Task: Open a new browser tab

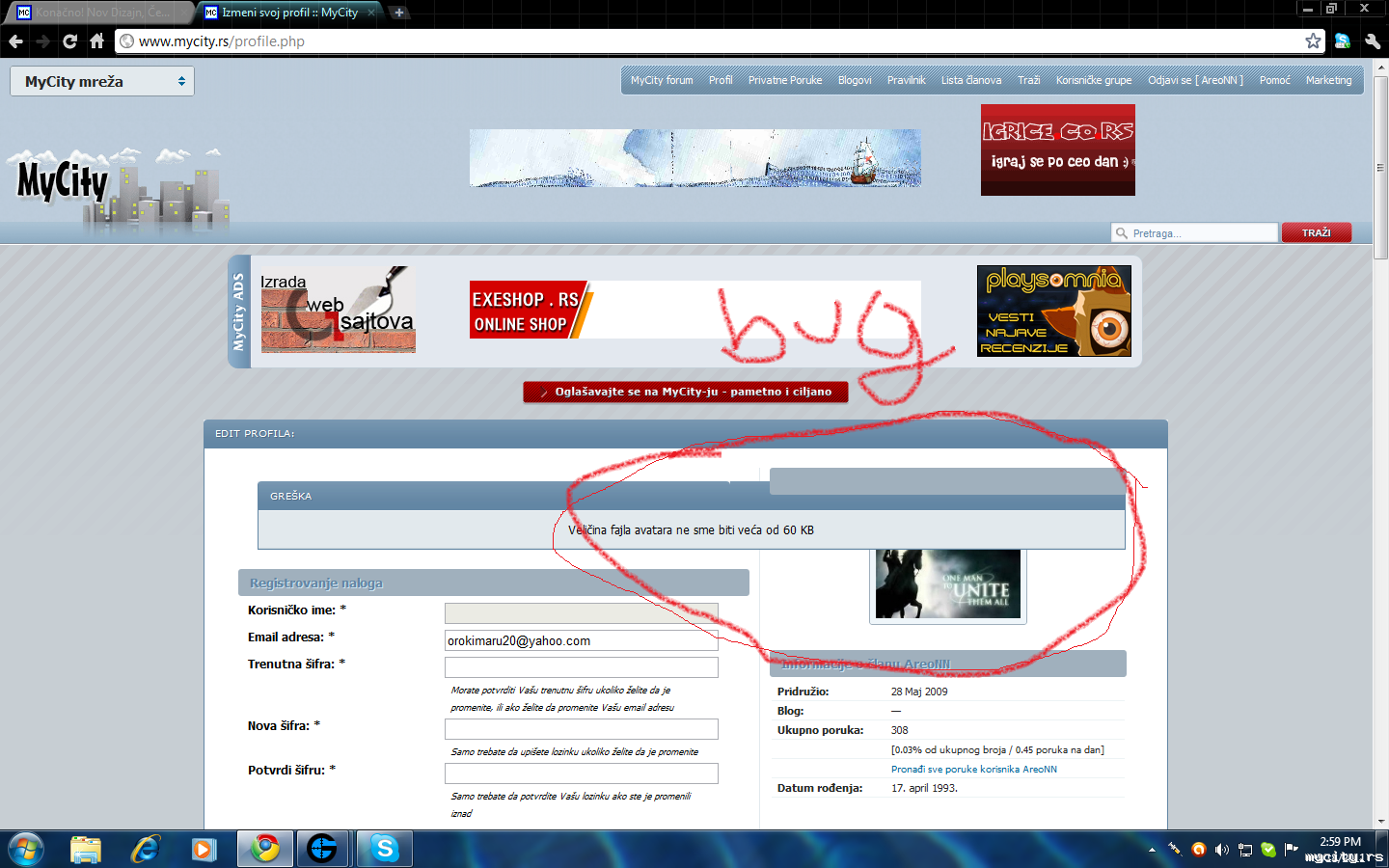Action: coord(398,13)
